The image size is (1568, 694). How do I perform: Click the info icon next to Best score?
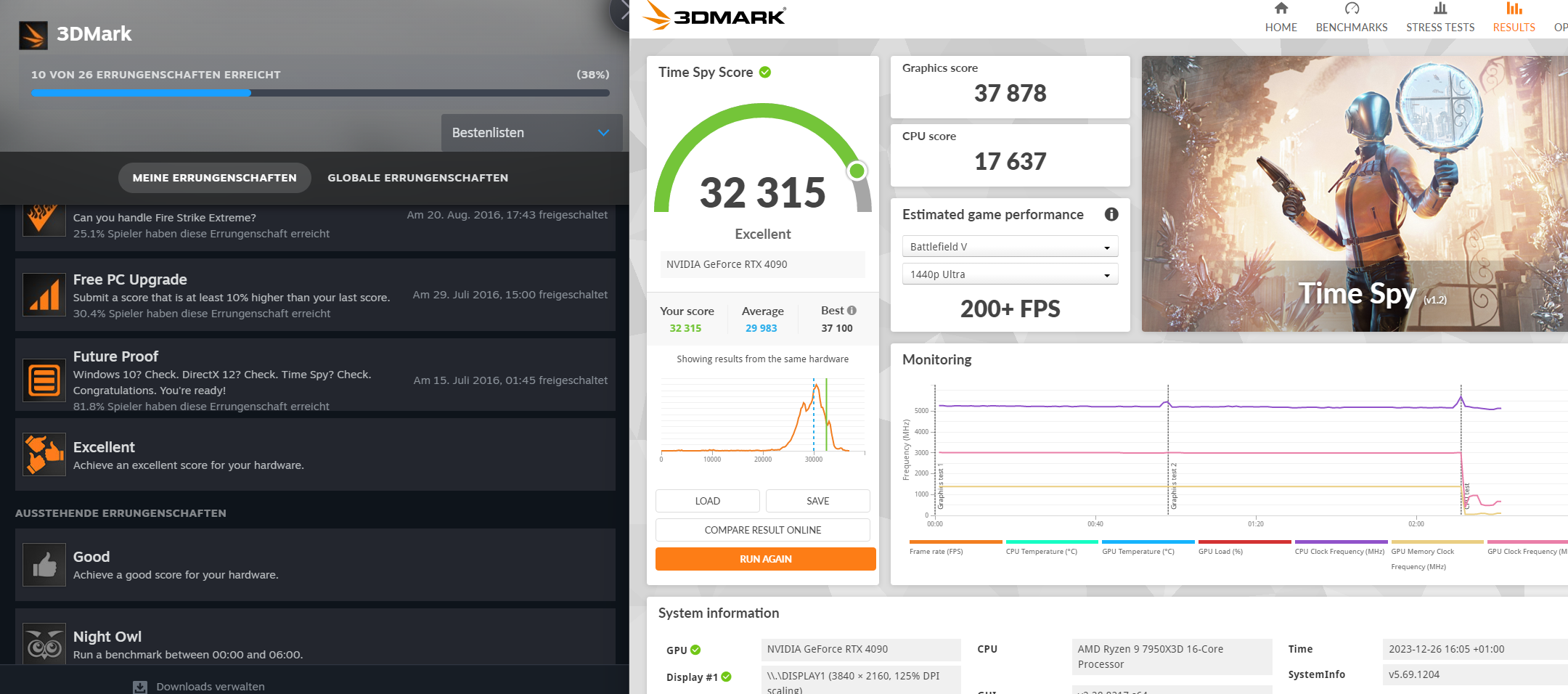point(852,311)
